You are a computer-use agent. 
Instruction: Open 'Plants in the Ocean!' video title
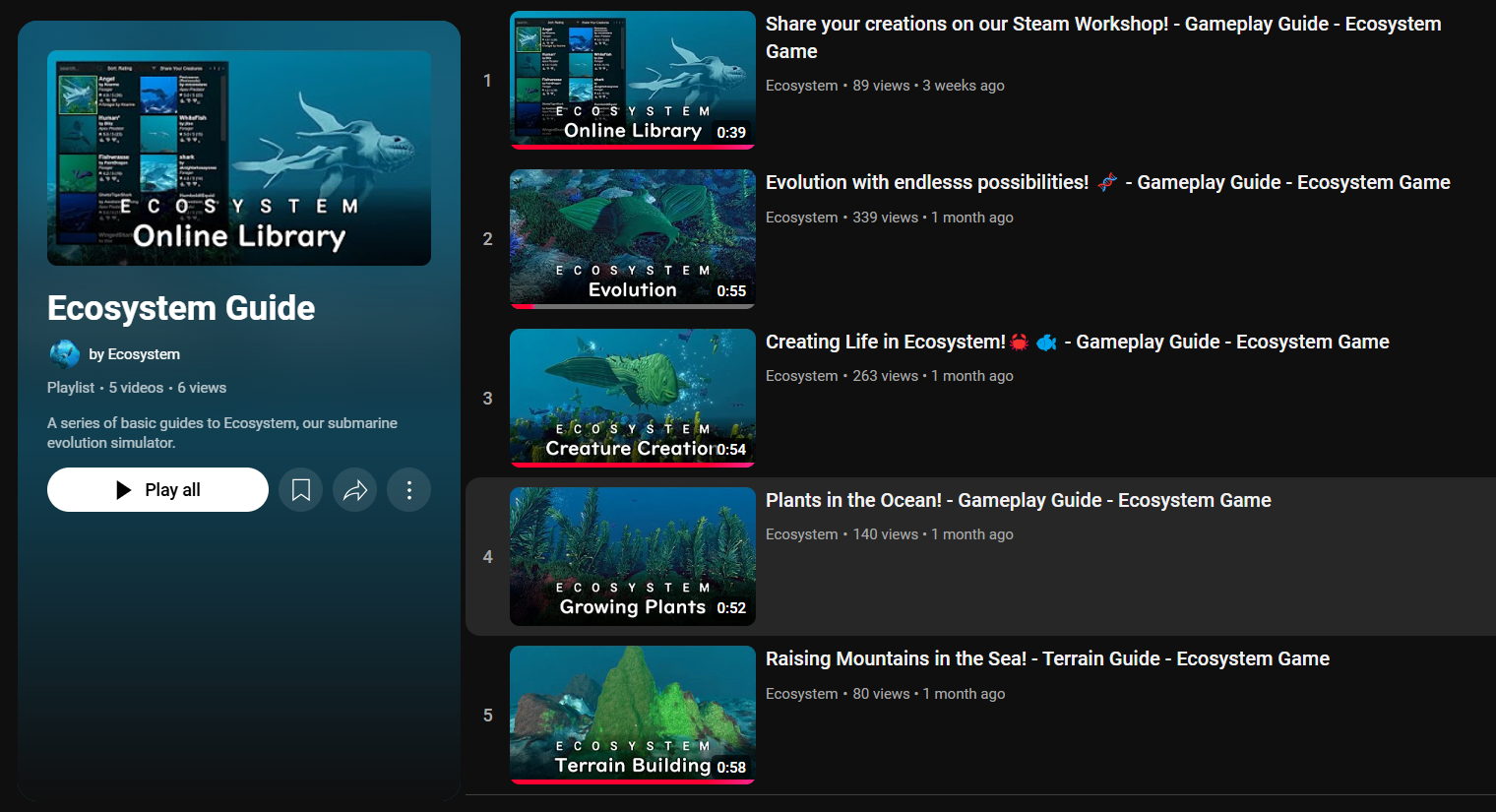pos(1019,500)
